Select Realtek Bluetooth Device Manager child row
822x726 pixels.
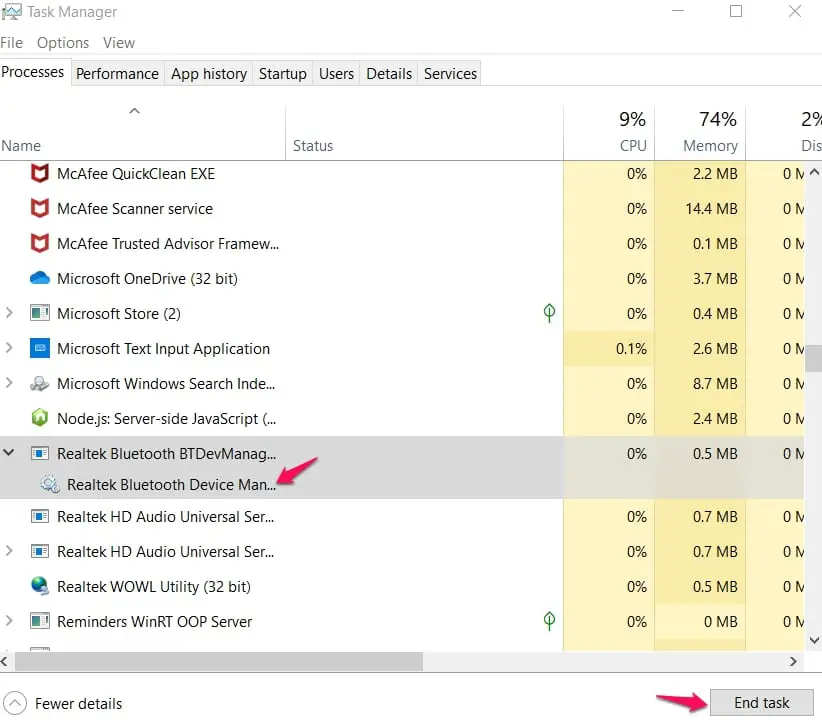pyautogui.click(x=402, y=484)
